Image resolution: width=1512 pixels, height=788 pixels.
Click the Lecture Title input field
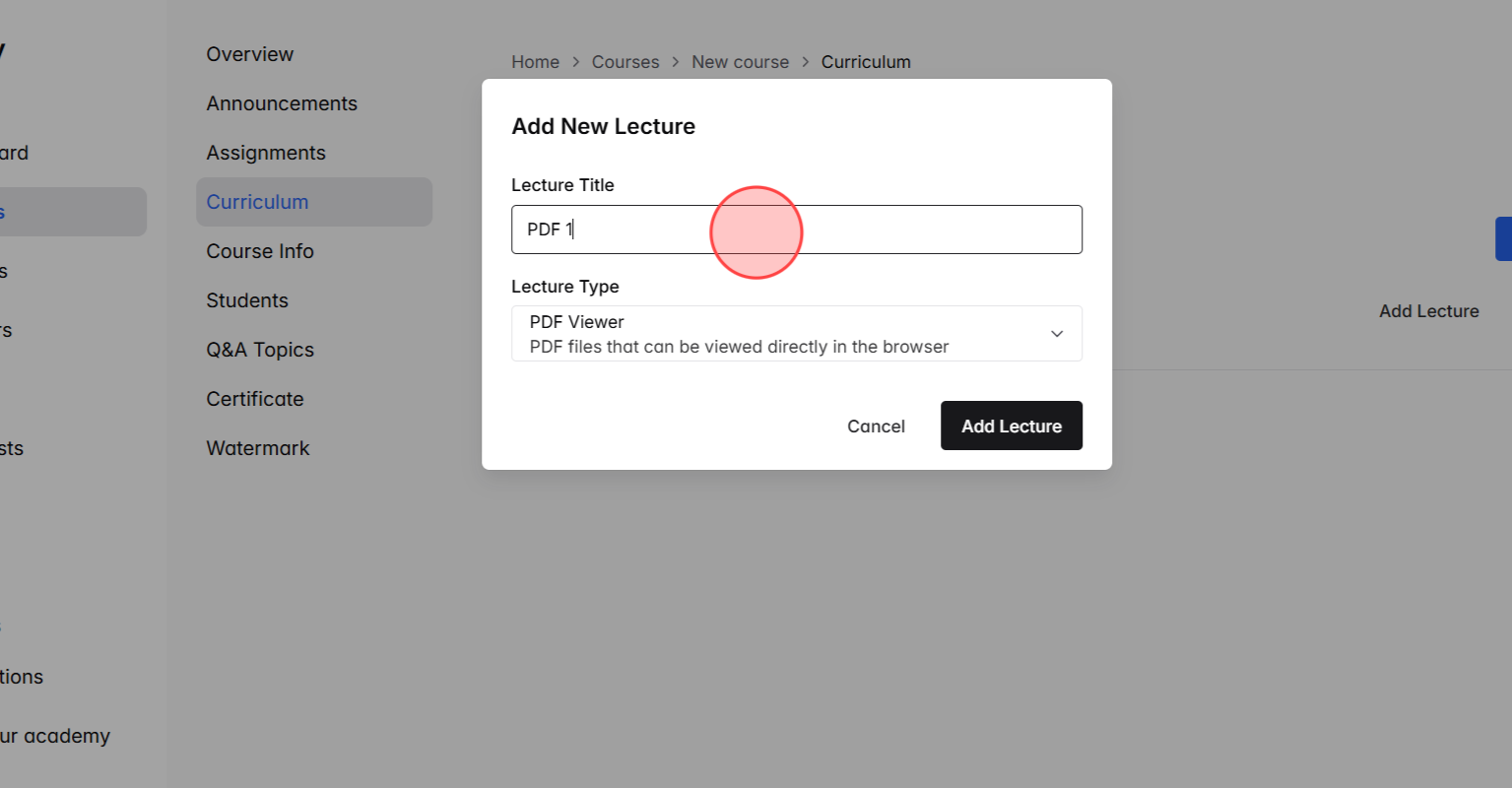click(x=796, y=229)
